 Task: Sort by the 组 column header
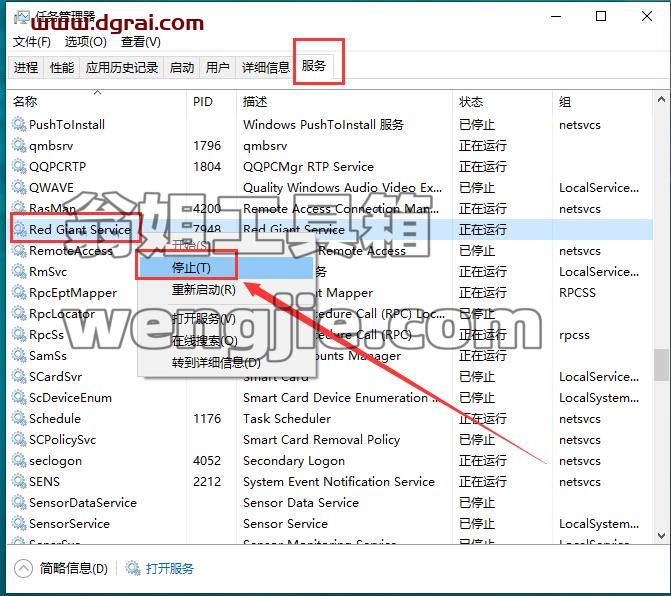[x=603, y=102]
